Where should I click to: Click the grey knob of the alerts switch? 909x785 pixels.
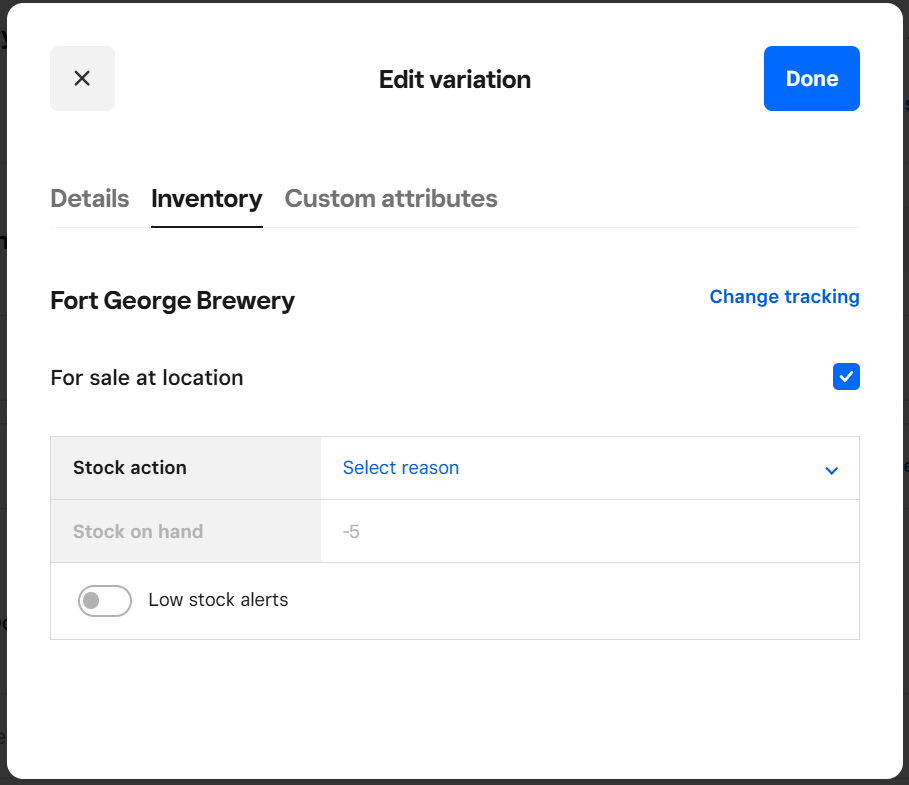pyautogui.click(x=92, y=601)
